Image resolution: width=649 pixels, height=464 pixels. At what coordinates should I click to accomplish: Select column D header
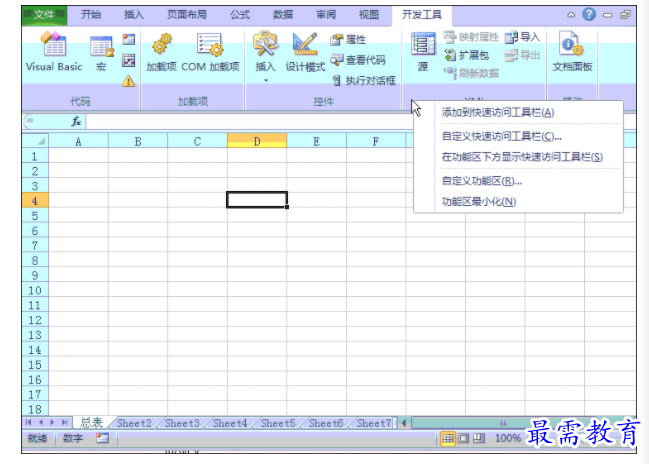click(x=257, y=141)
